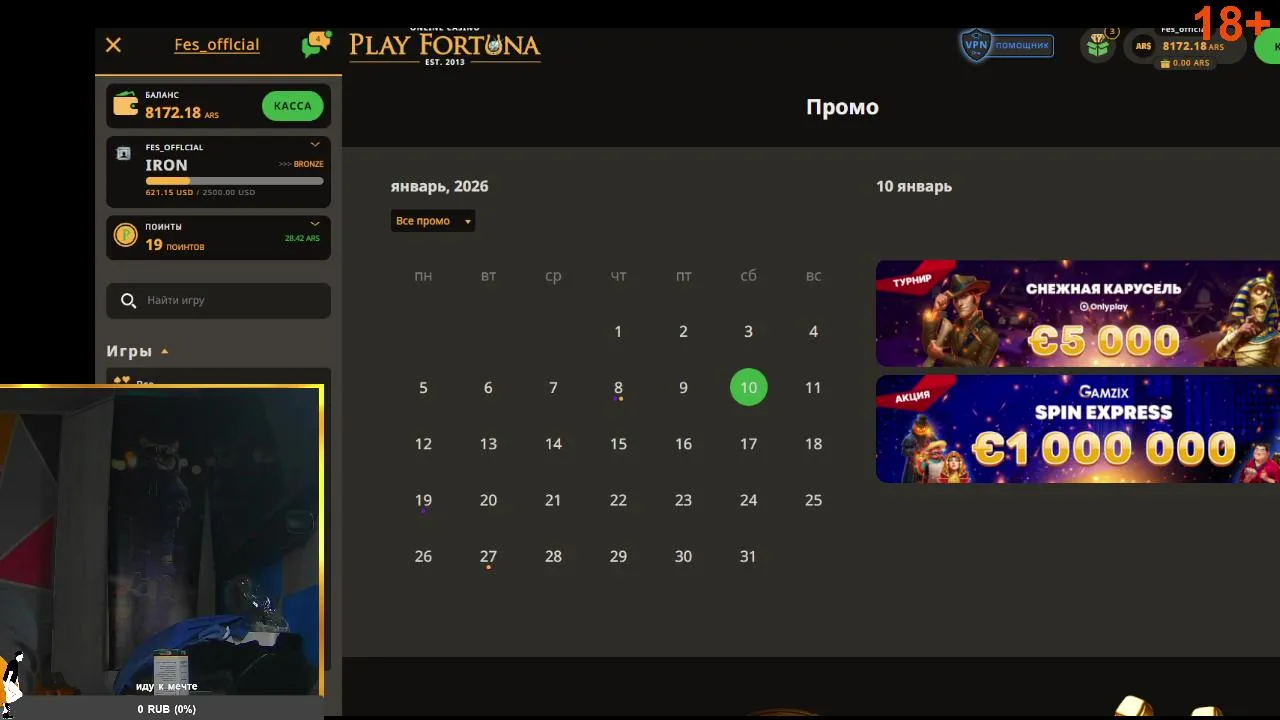
Task: Open the Все промо filter dropdown
Action: 433,221
